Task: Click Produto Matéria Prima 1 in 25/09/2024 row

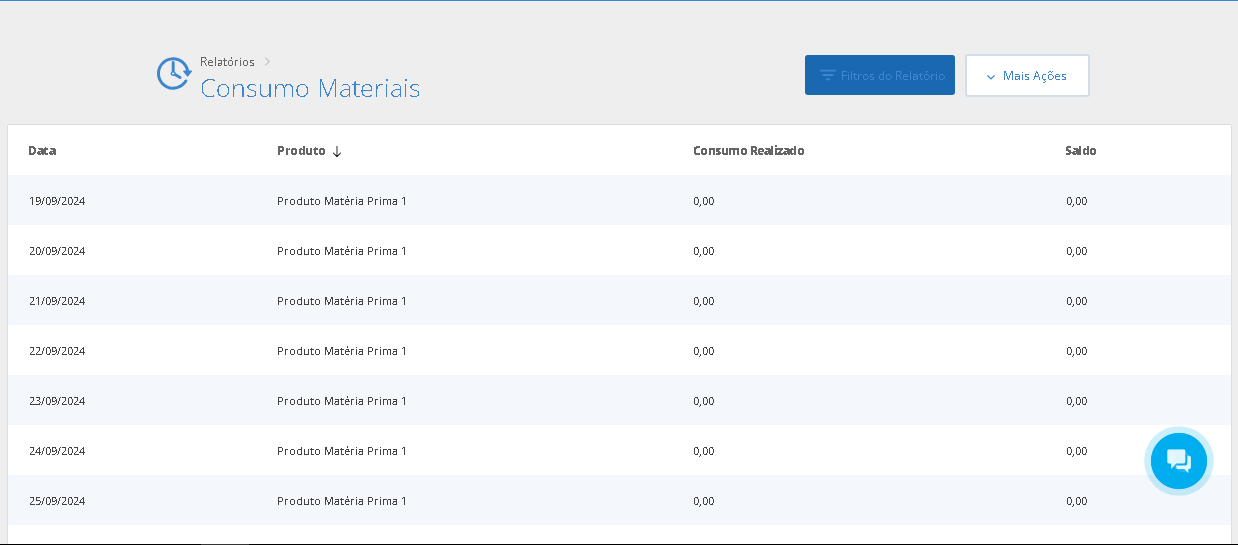Action: point(342,501)
